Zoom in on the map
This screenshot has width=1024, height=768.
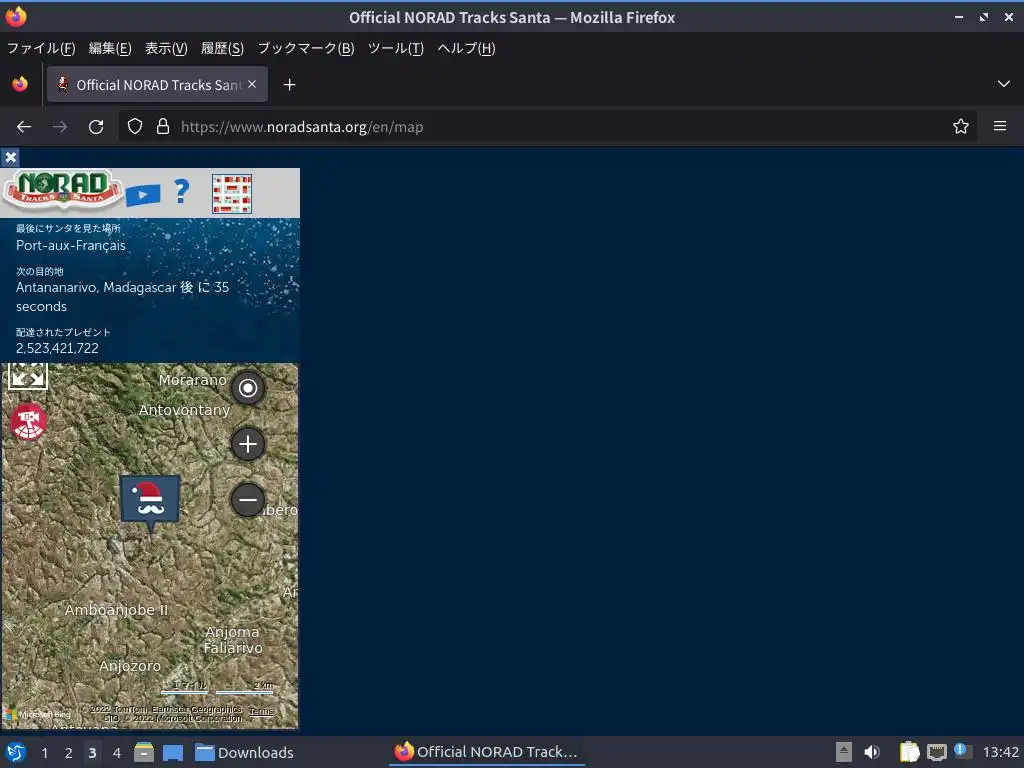pos(248,444)
